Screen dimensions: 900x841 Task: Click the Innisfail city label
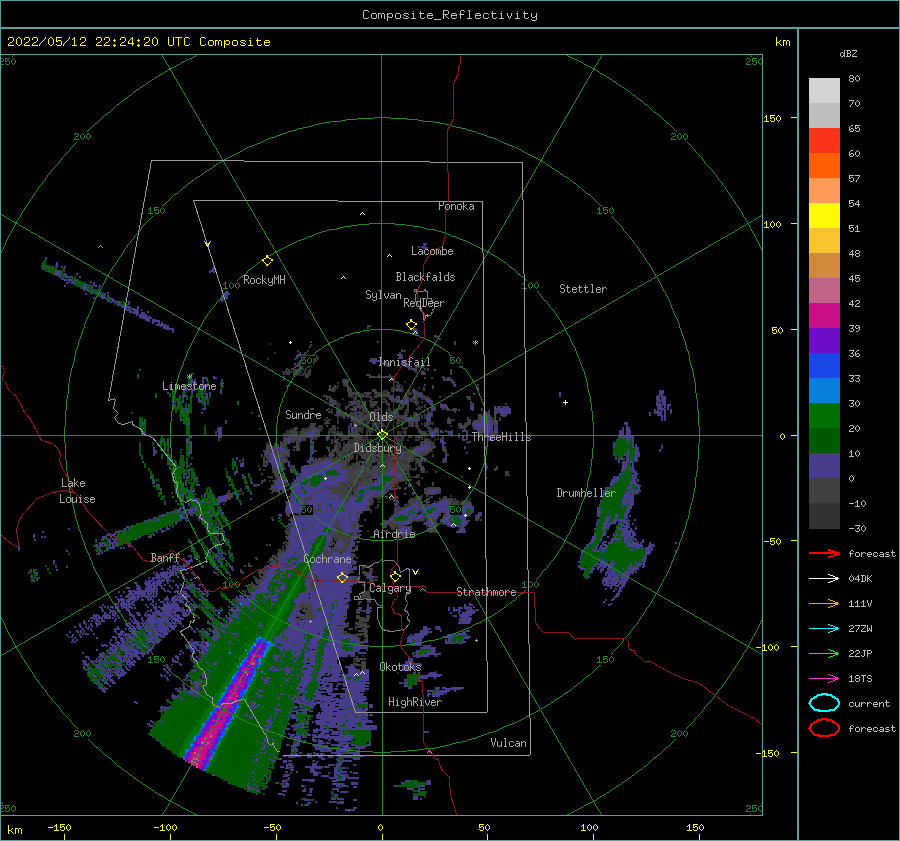click(x=404, y=362)
